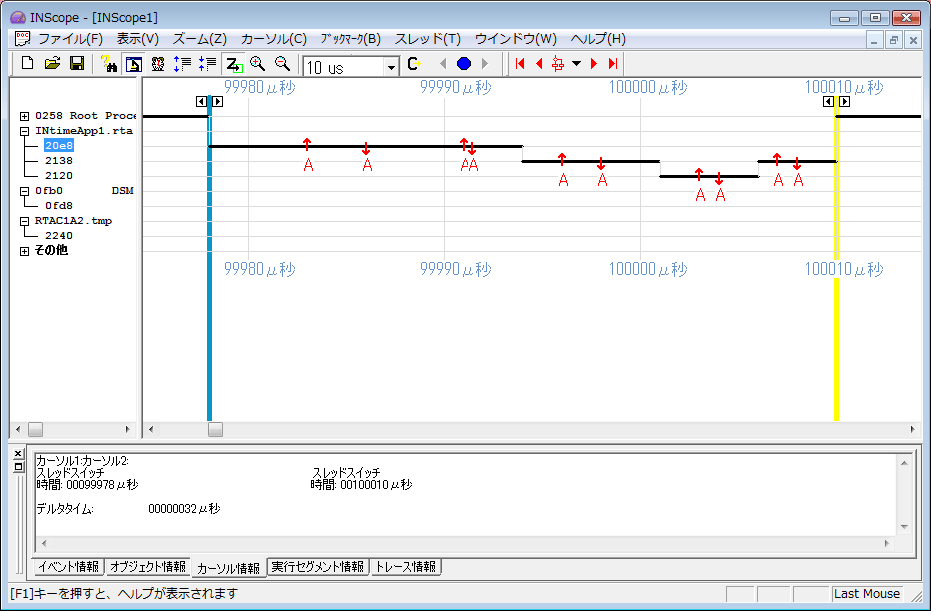Viewport: 931px width, 611px height.
Task: Zoom out using the magnifier minus icon
Action: tap(281, 63)
